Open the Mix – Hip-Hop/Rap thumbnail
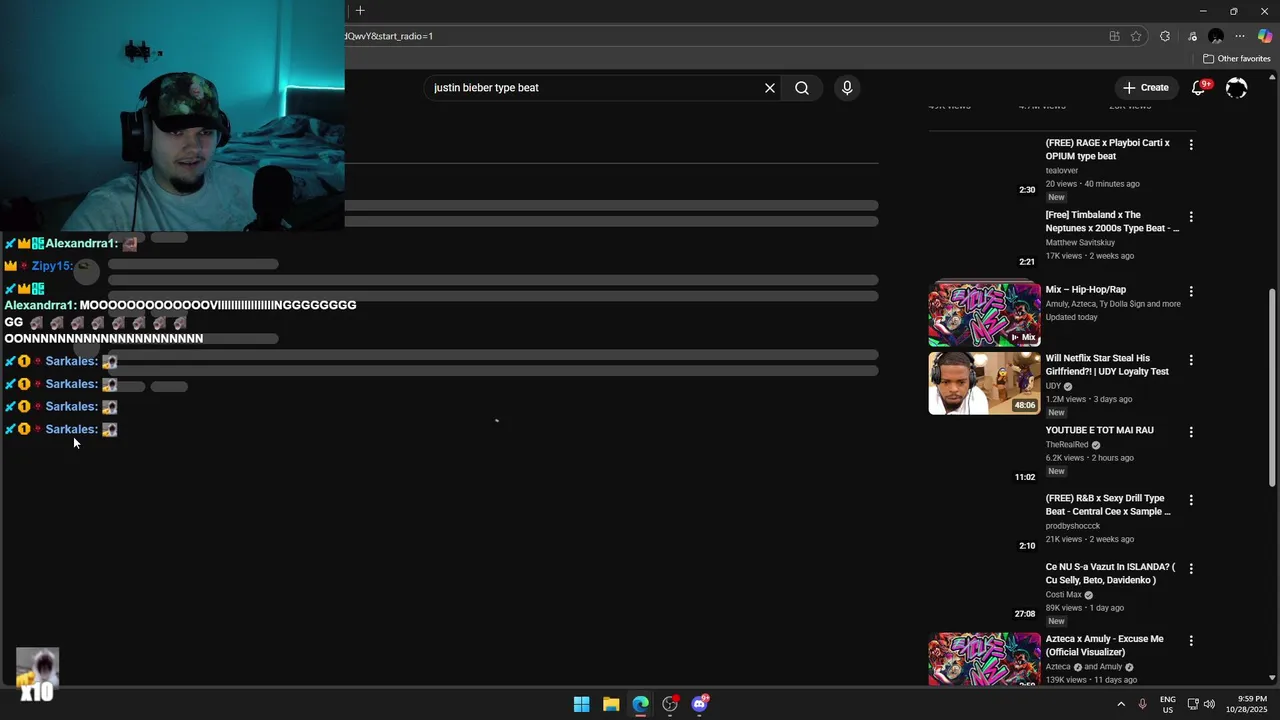The width and height of the screenshot is (1280, 720). pyautogui.click(x=984, y=314)
